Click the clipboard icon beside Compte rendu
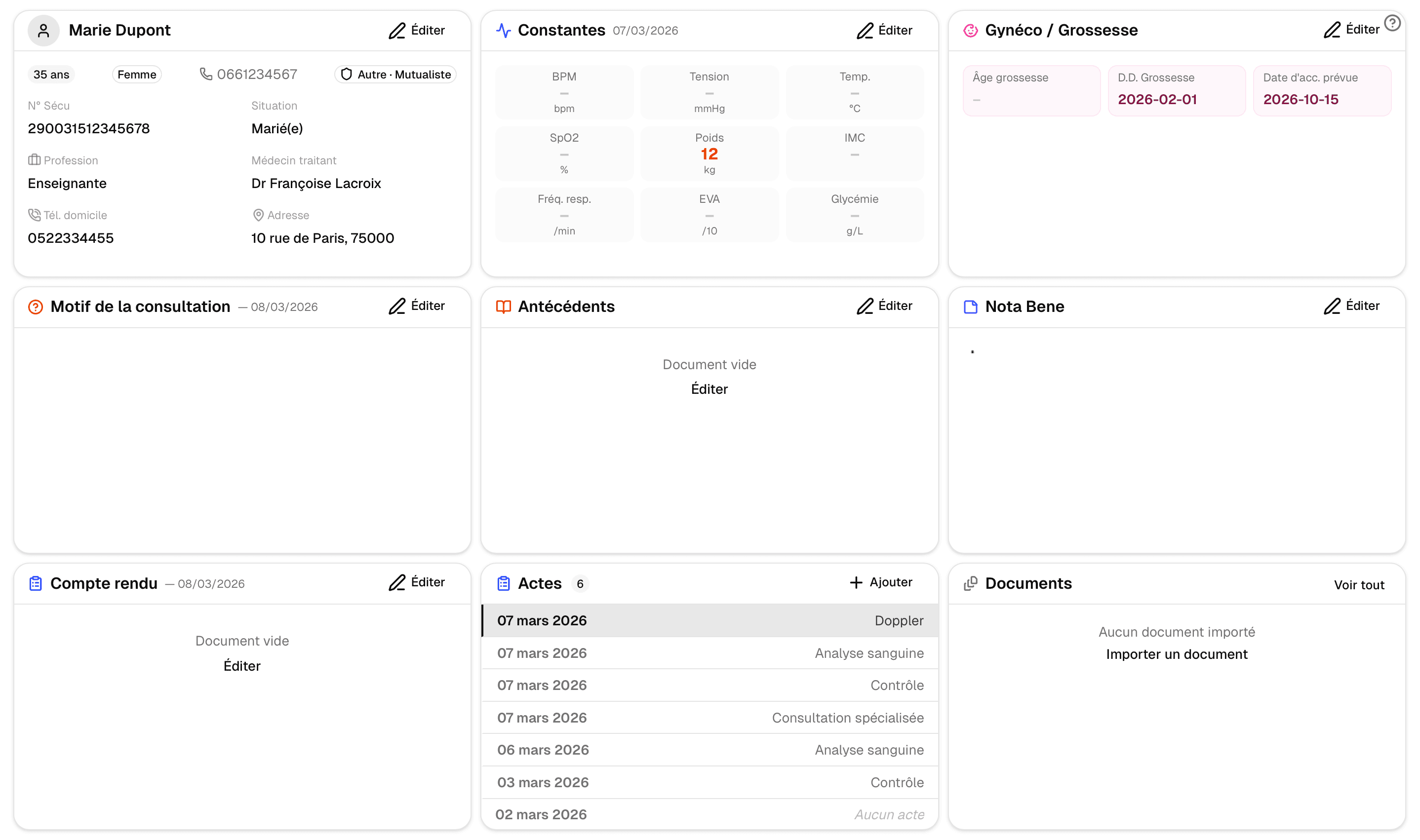 pos(36,583)
